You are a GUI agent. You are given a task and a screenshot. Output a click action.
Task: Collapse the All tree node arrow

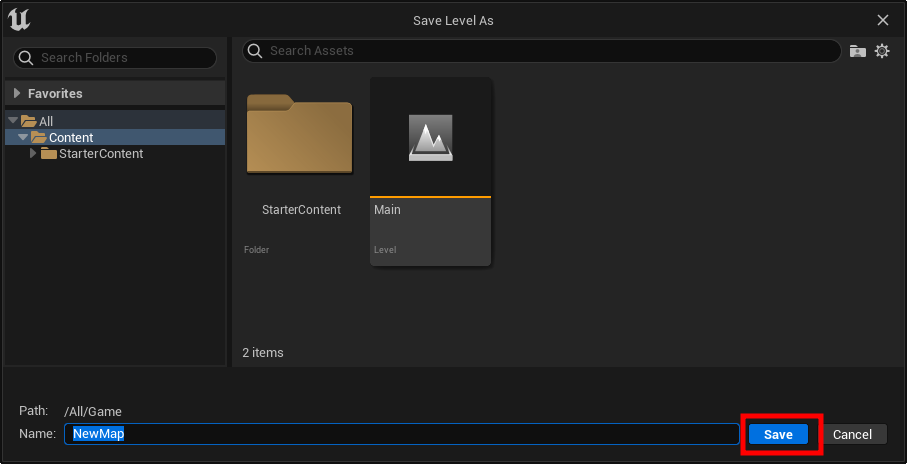[12, 121]
